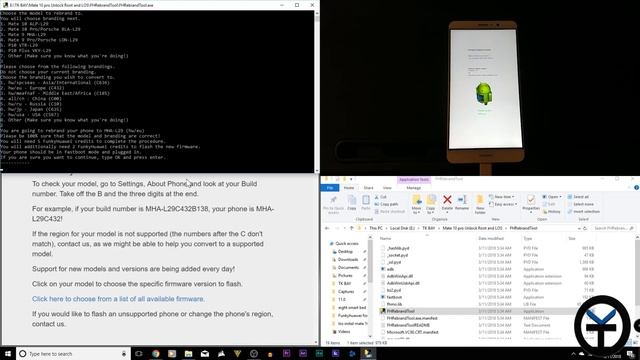640x360 pixels.
Task: Click the Cortana microphone icon
Action: (x=124, y=353)
